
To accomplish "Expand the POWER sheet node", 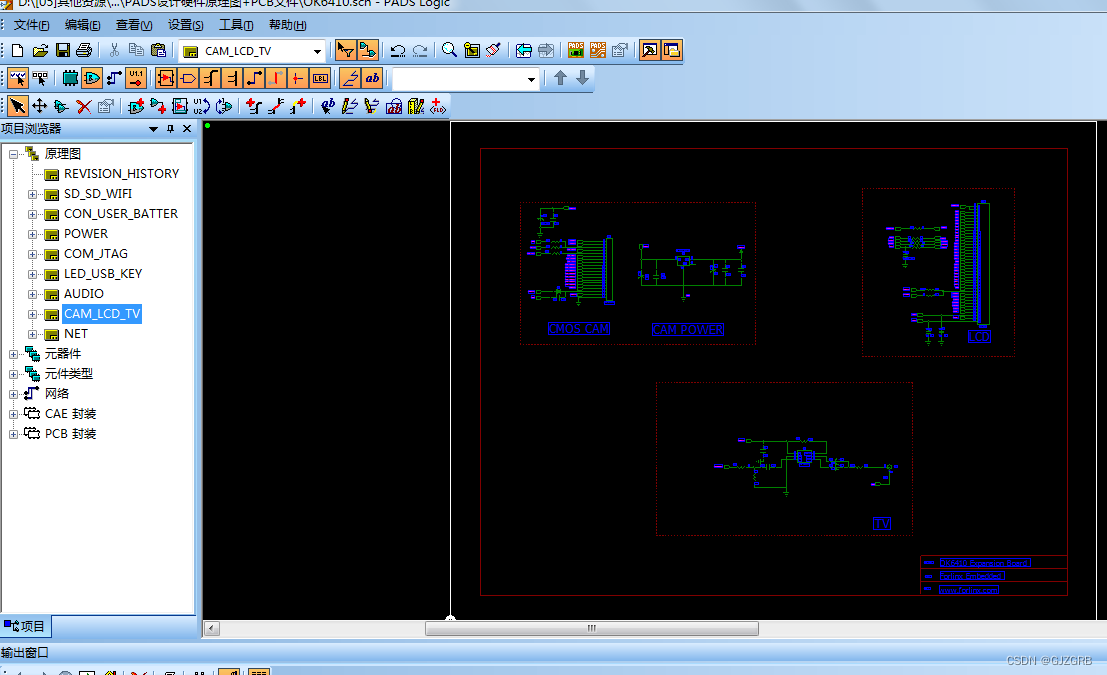I will point(32,234).
